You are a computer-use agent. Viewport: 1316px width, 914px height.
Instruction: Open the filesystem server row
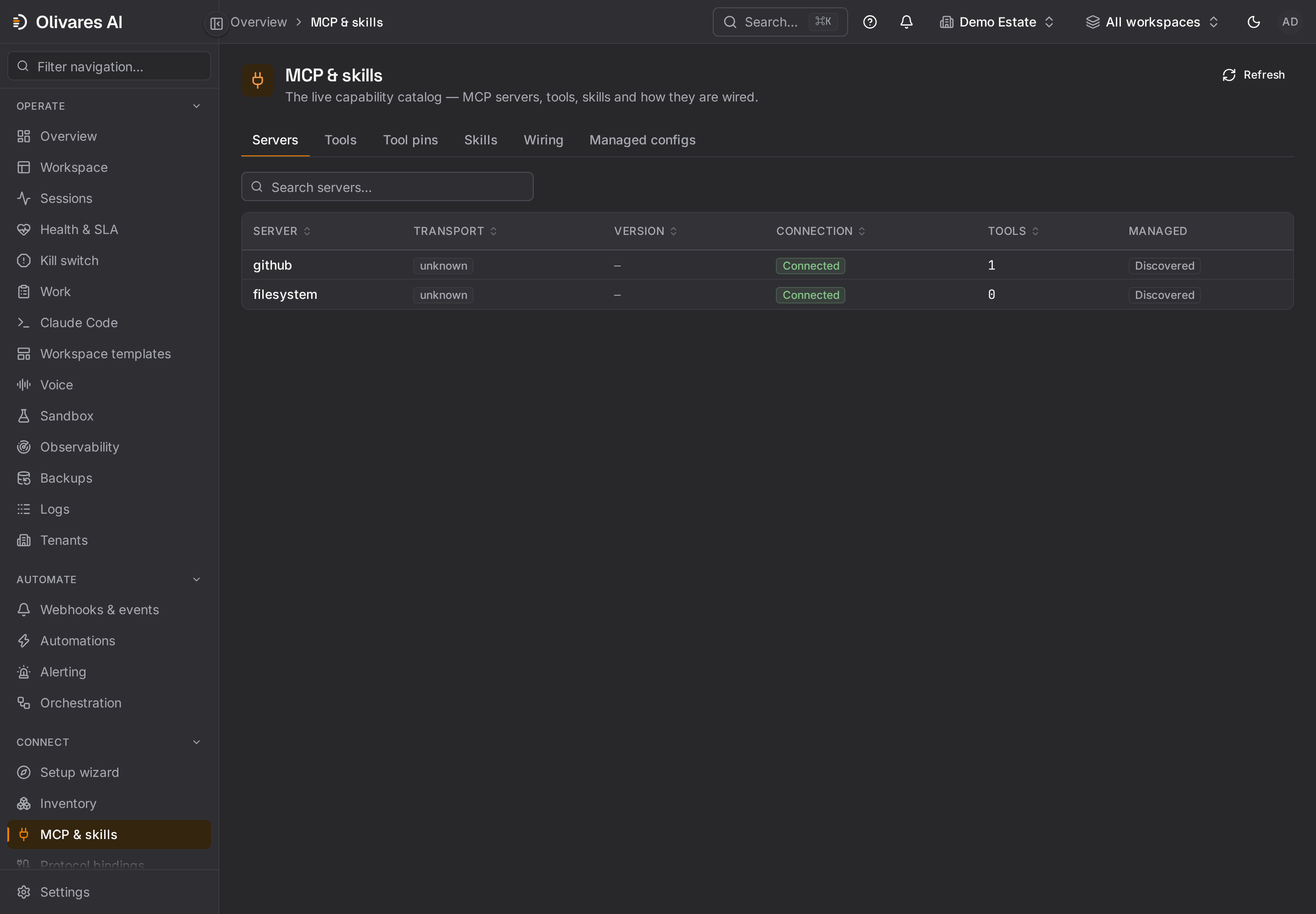[x=767, y=294]
